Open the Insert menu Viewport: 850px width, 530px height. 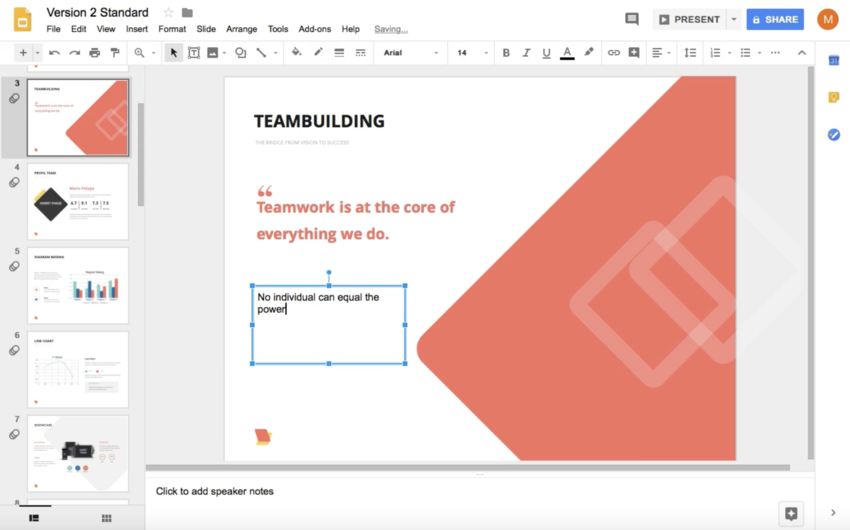[x=137, y=29]
